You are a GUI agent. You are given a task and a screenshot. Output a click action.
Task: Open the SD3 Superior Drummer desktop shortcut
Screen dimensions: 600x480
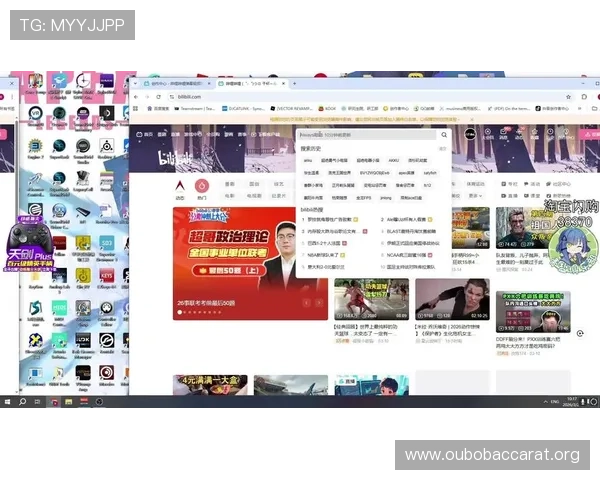click(x=106, y=248)
